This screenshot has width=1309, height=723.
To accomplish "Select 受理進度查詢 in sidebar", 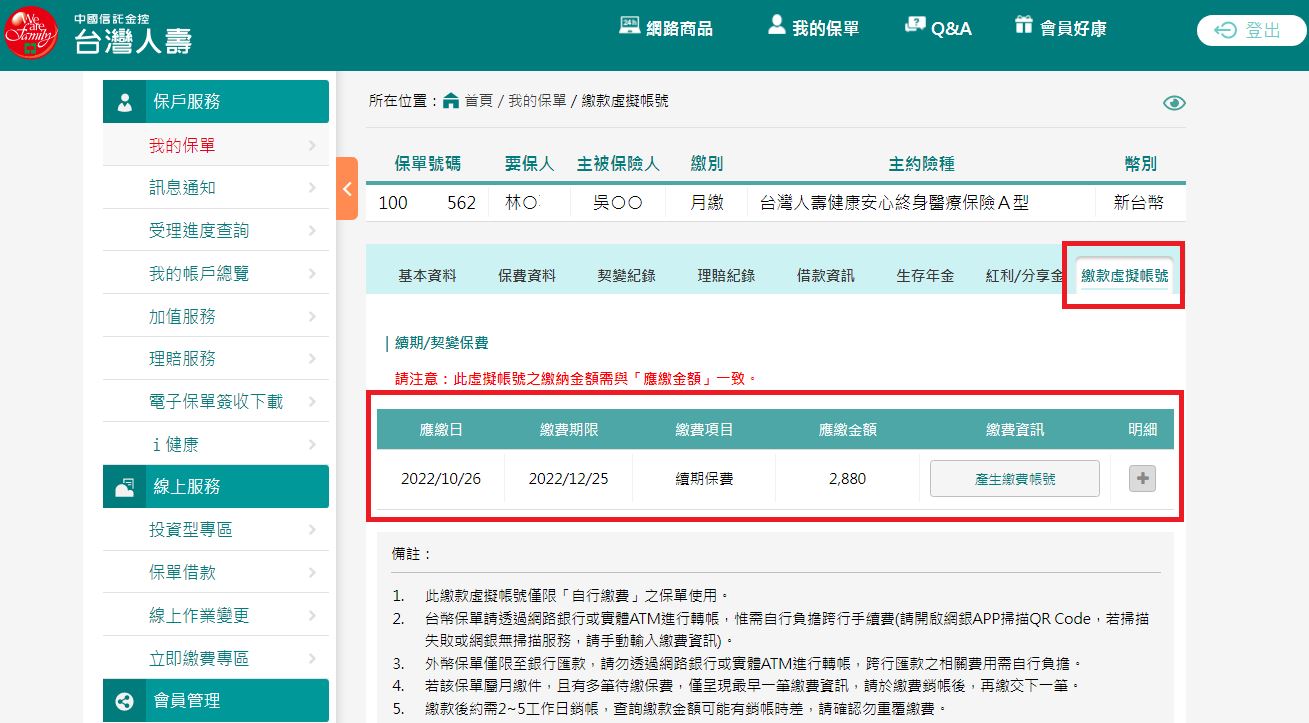I will (x=216, y=231).
